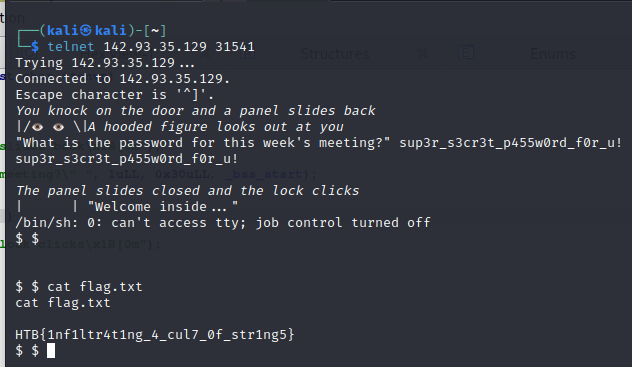Click the telnet command word in the prompt
Screen dimensions: 632x367
71,47
